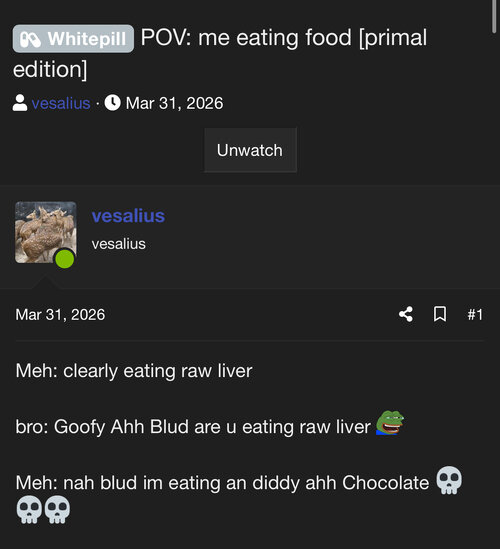Click the bold vesalius username above the post
This screenshot has height=549, width=500.
[128, 216]
